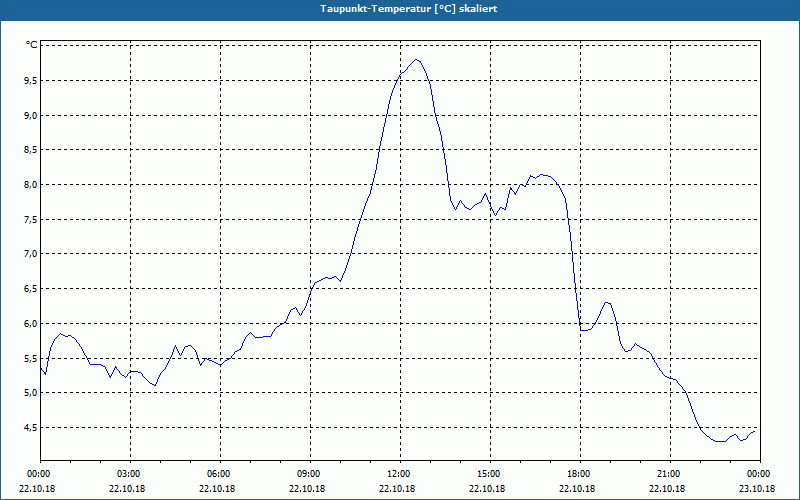The image size is (800, 500).
Task: Click the 21:00 time label
Action: click(x=668, y=474)
